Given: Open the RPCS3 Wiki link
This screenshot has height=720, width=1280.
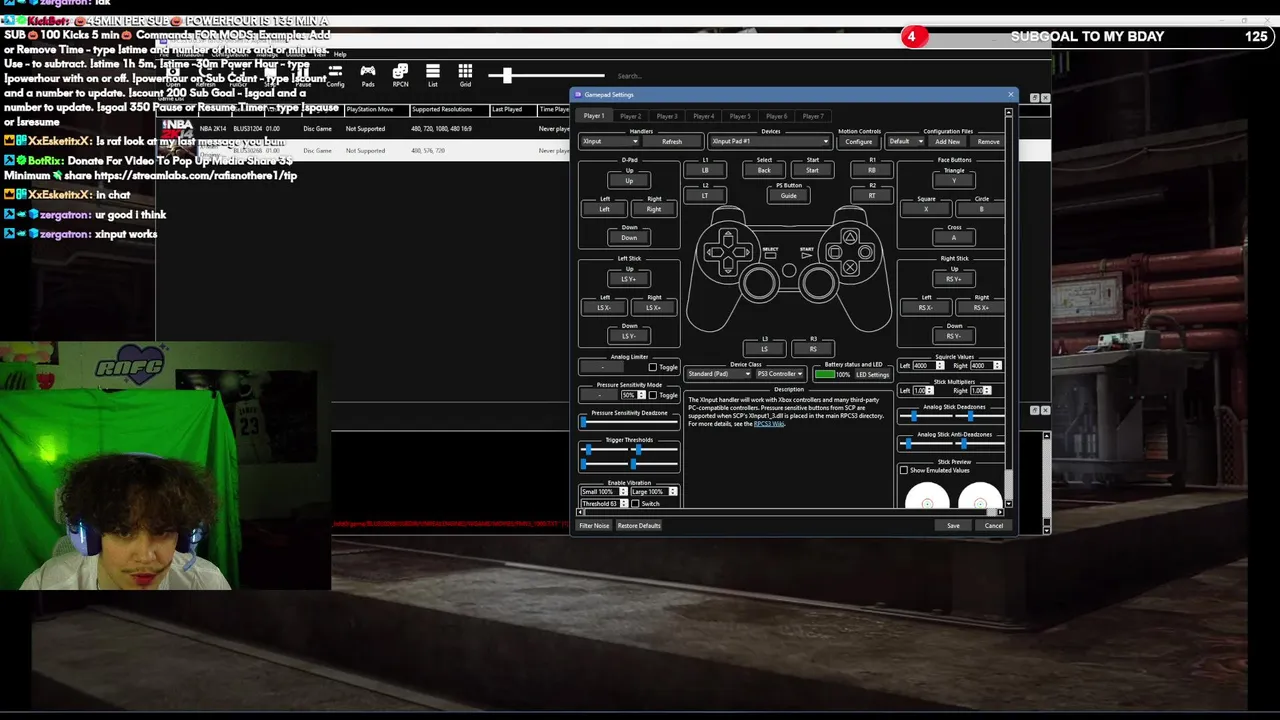Looking at the screenshot, I should pyautogui.click(x=769, y=424).
